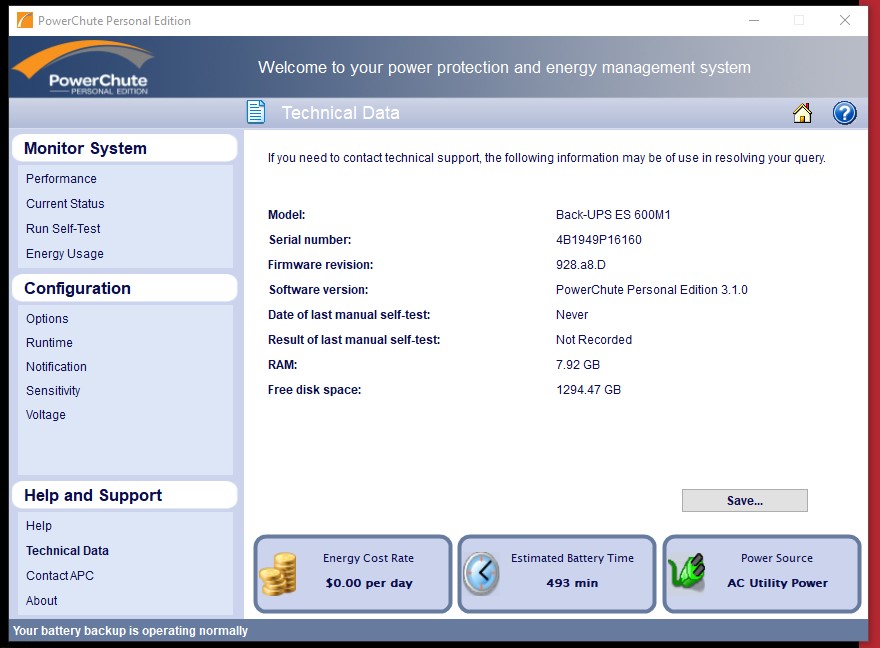Open Configuration Options
The height and width of the screenshot is (648, 880).
tap(47, 319)
